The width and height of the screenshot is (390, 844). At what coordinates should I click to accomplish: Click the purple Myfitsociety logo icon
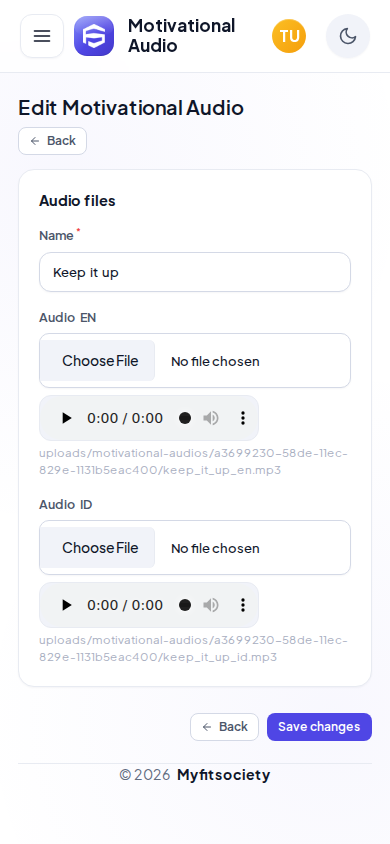94,36
